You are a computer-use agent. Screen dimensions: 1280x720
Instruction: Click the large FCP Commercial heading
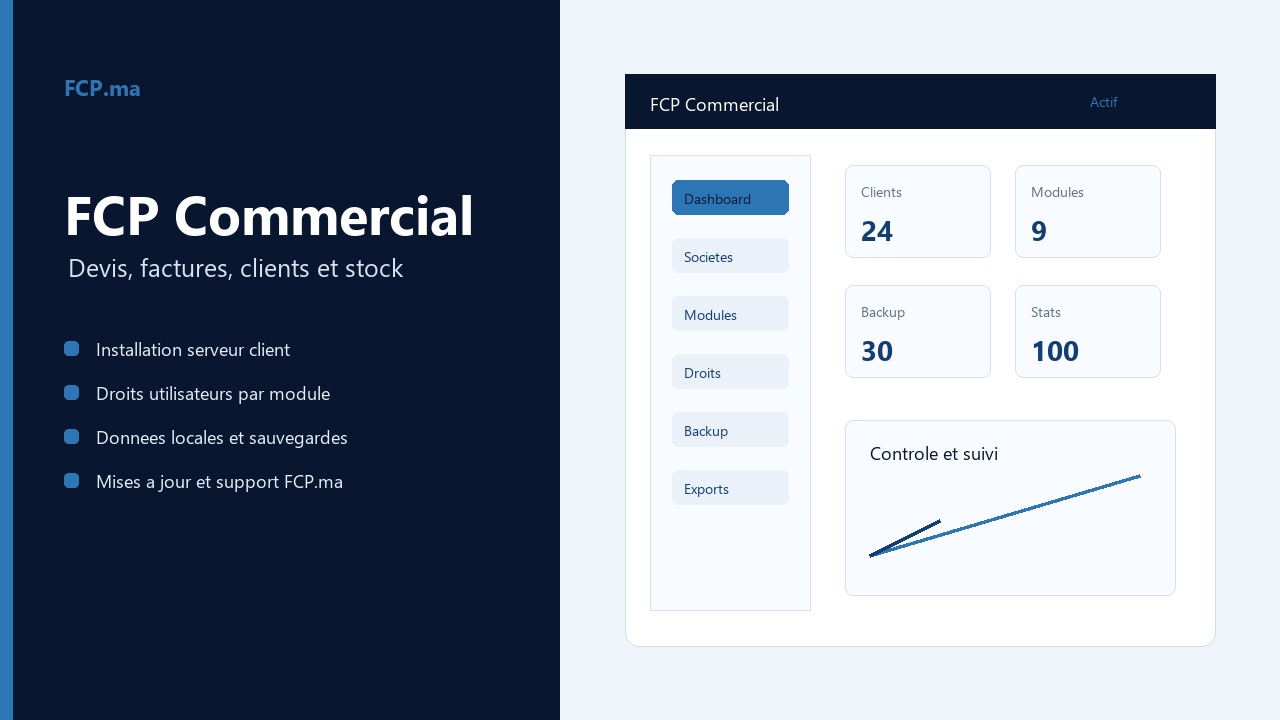(269, 216)
